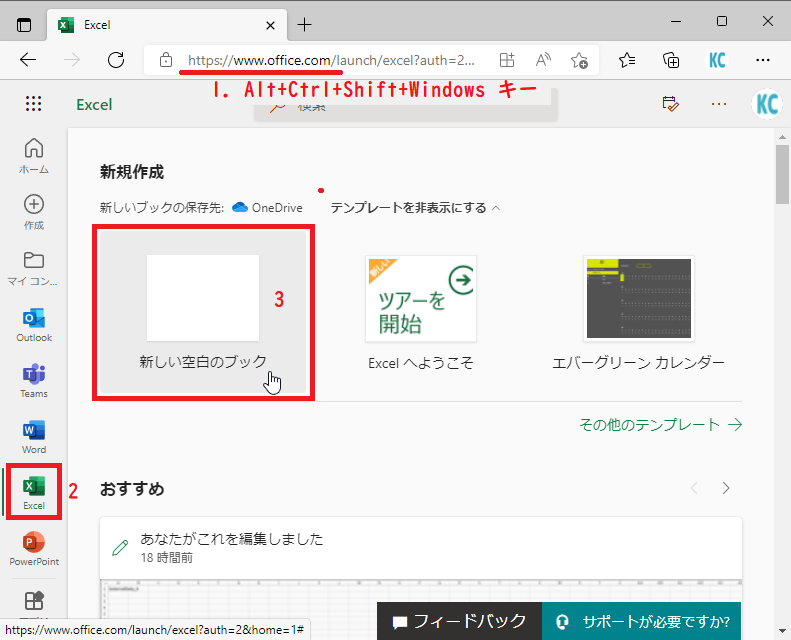Create 新しい空白のブック
This screenshot has width=791, height=640.
(203, 312)
